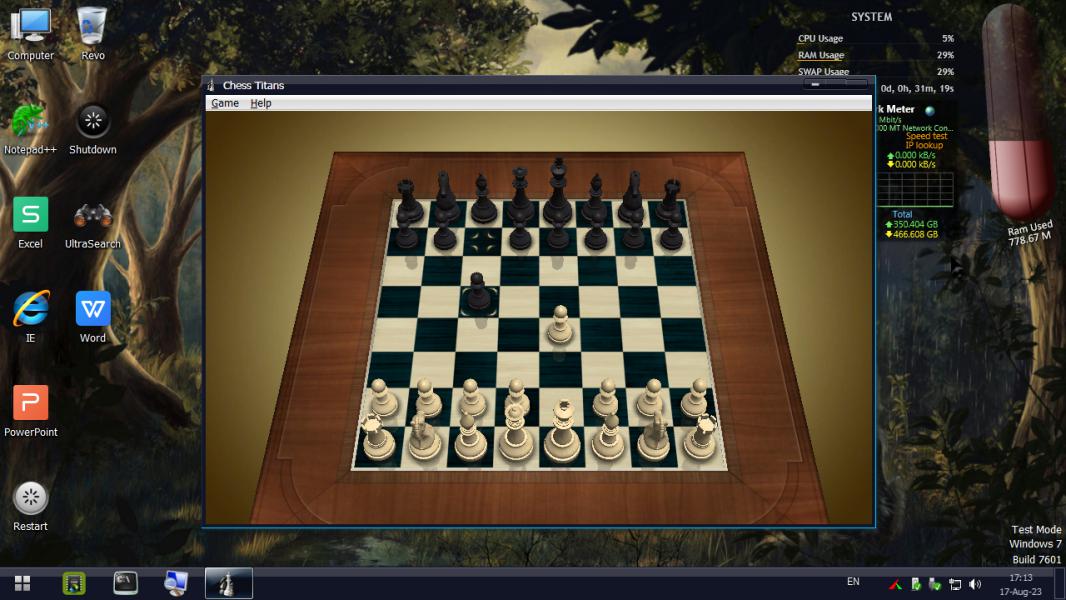
Task: Click the Speed test link in Network Meter
Action: point(926,136)
